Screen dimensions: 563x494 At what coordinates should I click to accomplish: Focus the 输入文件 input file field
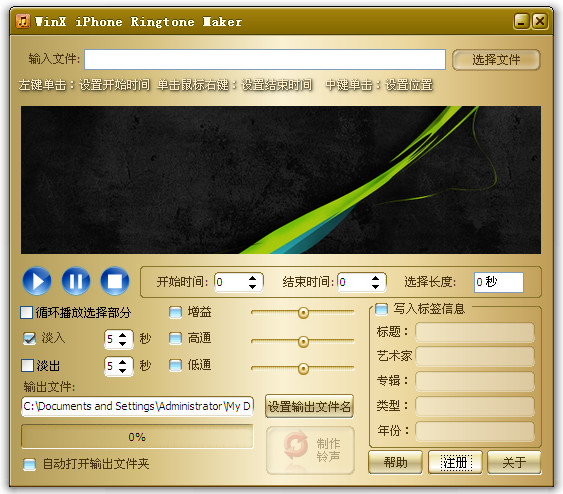(265, 59)
